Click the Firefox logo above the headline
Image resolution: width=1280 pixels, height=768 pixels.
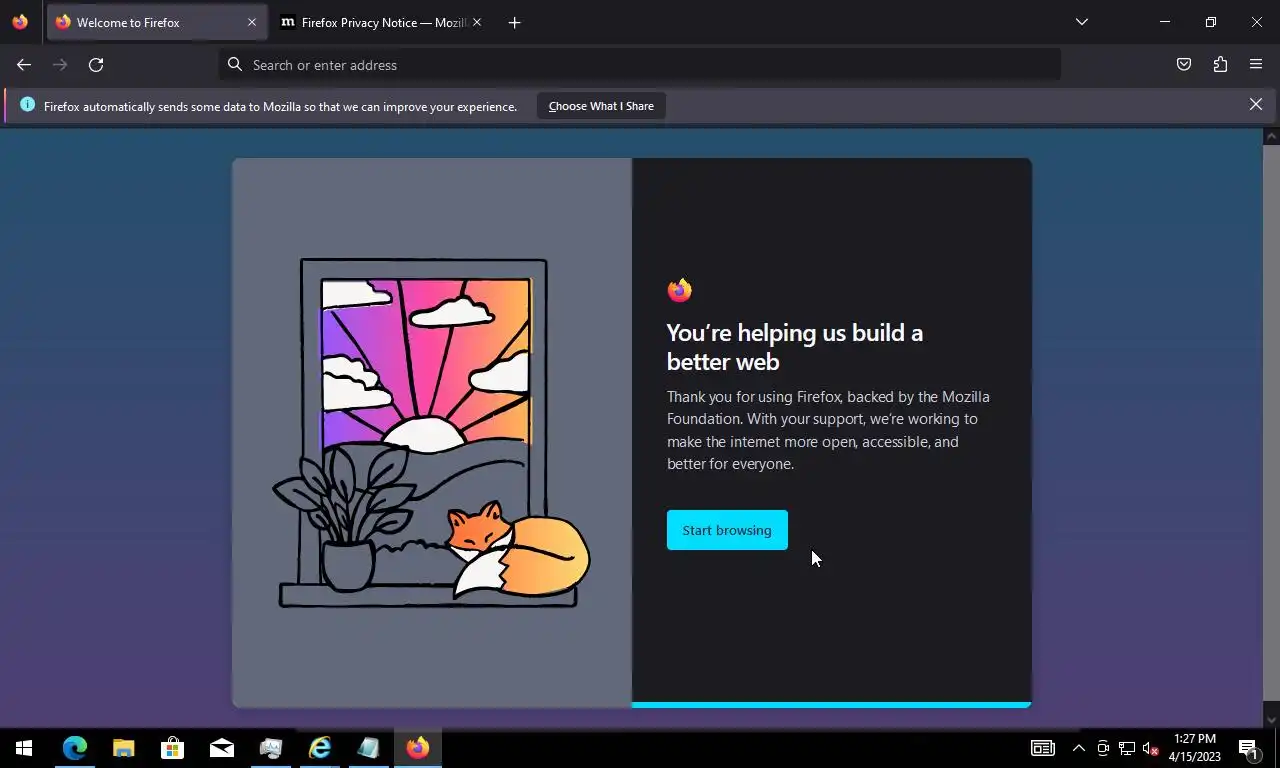[680, 290]
